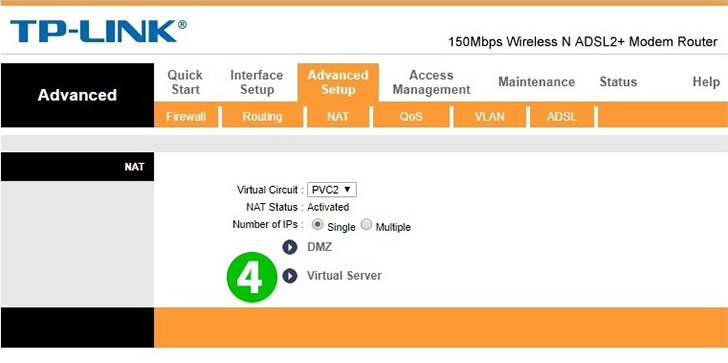Click the DMZ arrow icon
This screenshot has height=363, width=728.
pyautogui.click(x=290, y=247)
